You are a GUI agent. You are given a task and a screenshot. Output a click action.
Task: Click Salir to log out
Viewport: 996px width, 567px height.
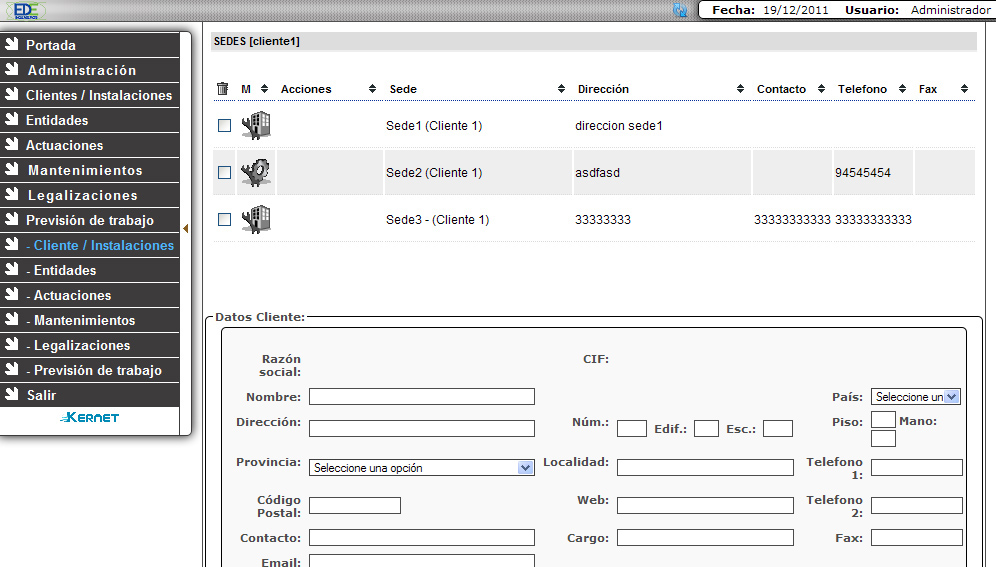point(41,395)
